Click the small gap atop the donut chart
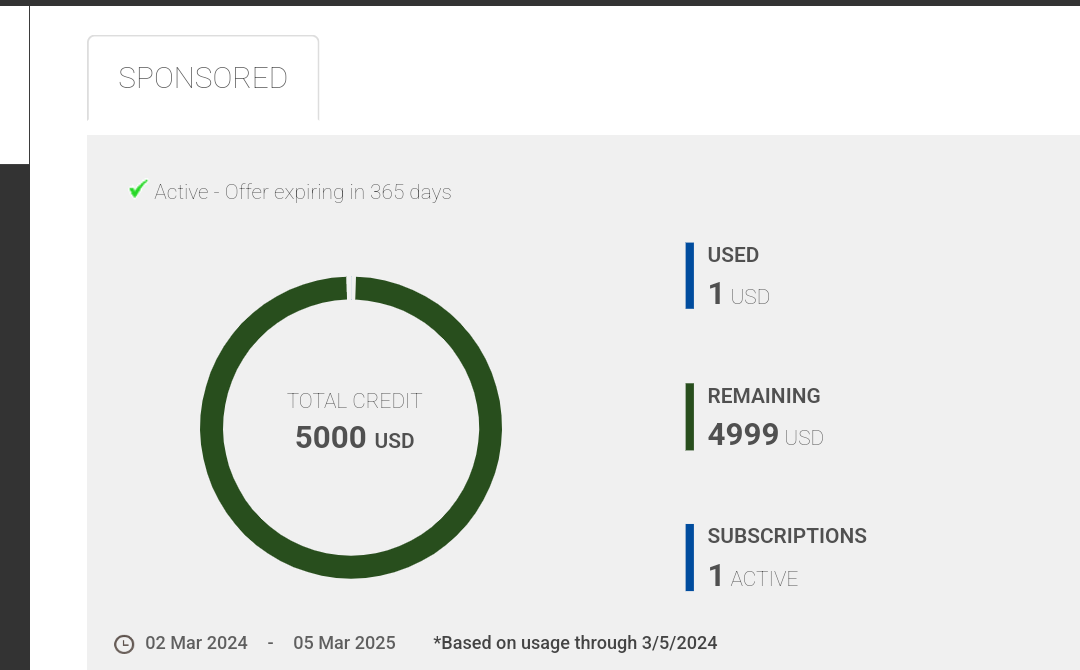The width and height of the screenshot is (1080, 670). [x=351, y=288]
